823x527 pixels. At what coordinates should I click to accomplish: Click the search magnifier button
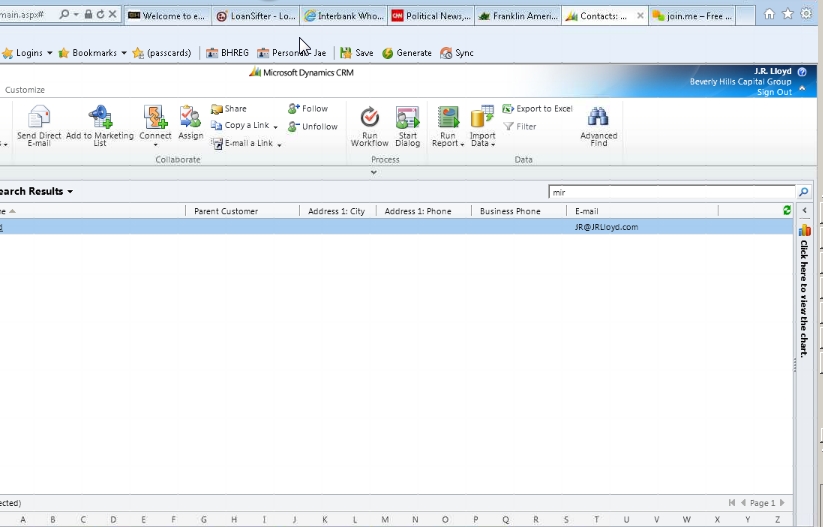tap(803, 192)
